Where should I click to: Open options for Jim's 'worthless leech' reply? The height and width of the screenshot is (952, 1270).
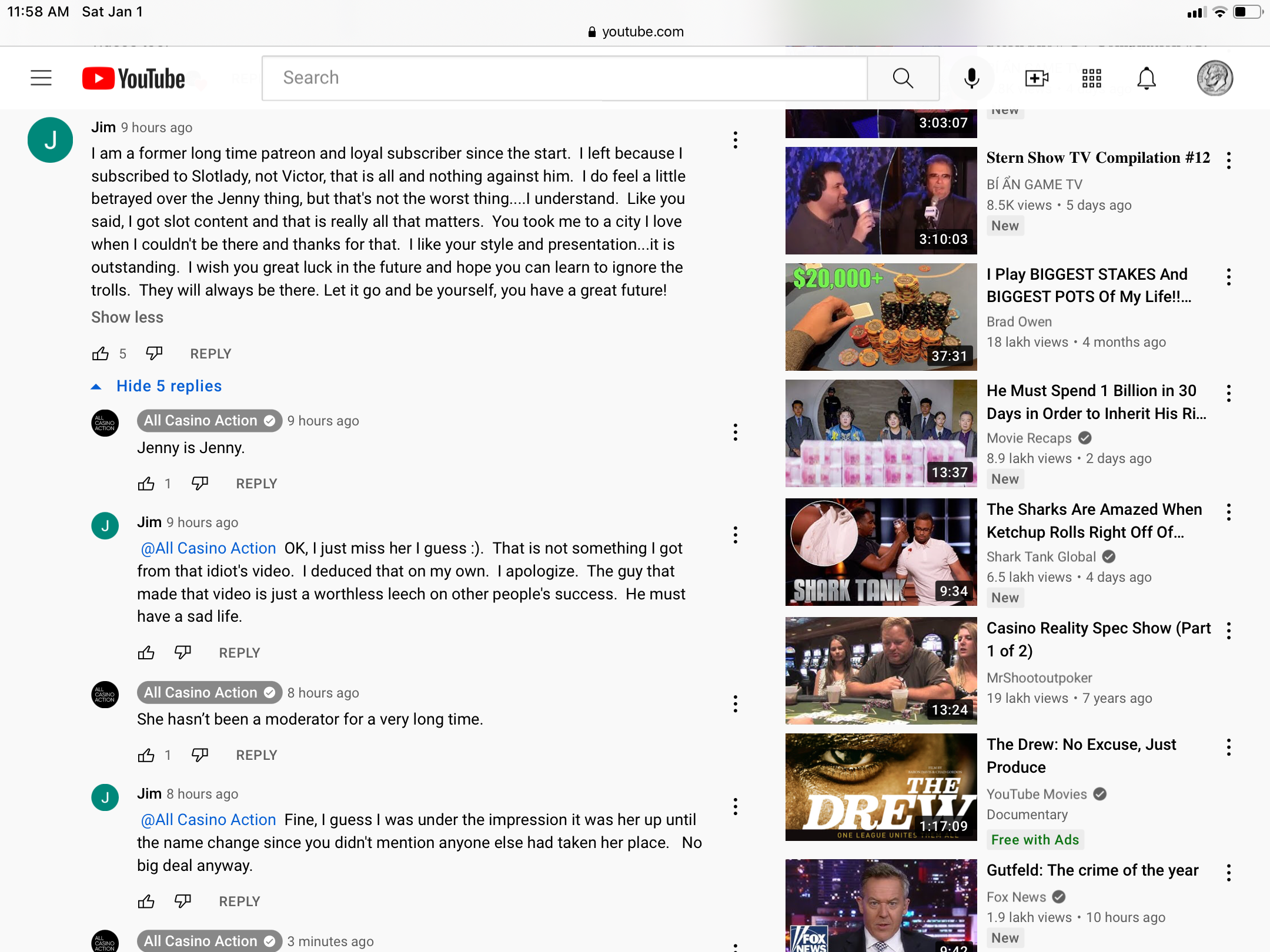735,535
